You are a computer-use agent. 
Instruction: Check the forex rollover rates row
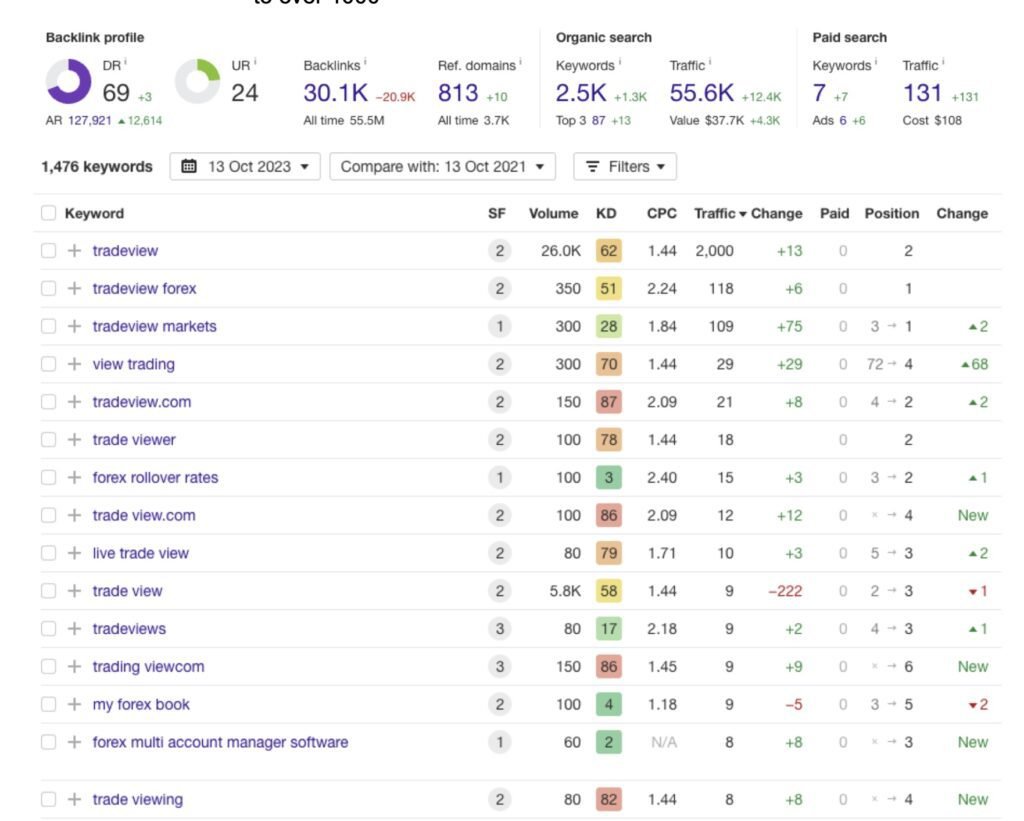(x=48, y=478)
